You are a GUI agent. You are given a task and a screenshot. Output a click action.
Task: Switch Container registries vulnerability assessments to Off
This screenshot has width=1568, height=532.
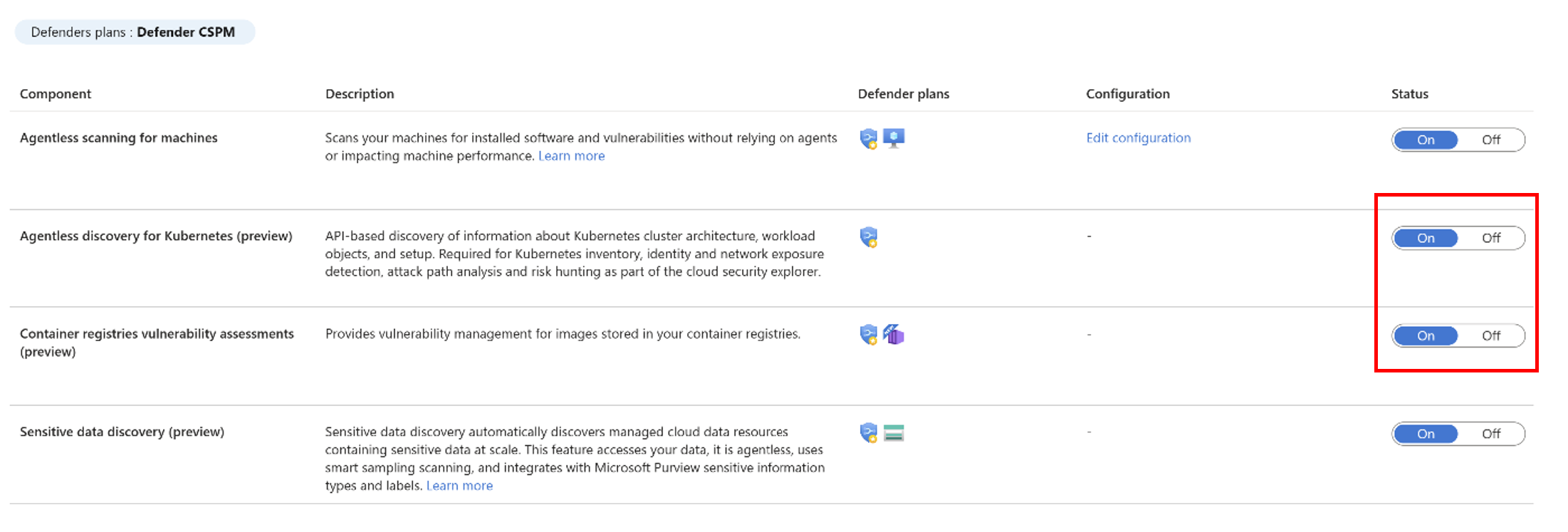pos(1490,335)
